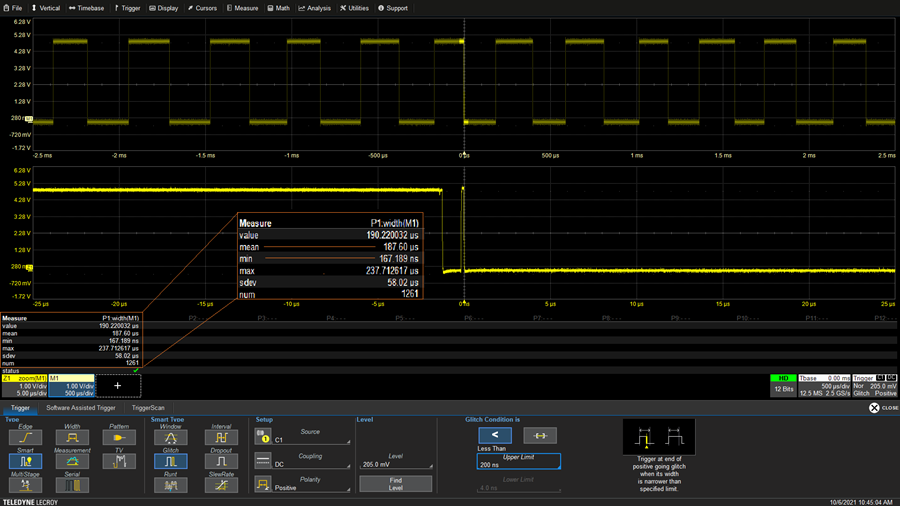Choose the Pattern trigger type
This screenshot has width=900, height=506.
(119, 437)
